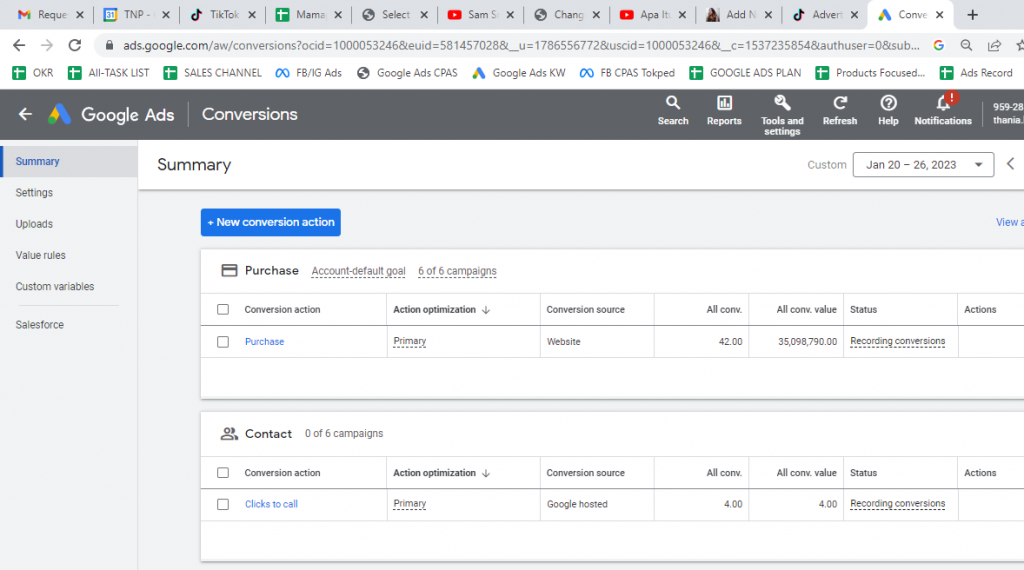Image resolution: width=1024 pixels, height=570 pixels.
Task: Open the Ads Record bookmark
Action: (976, 73)
